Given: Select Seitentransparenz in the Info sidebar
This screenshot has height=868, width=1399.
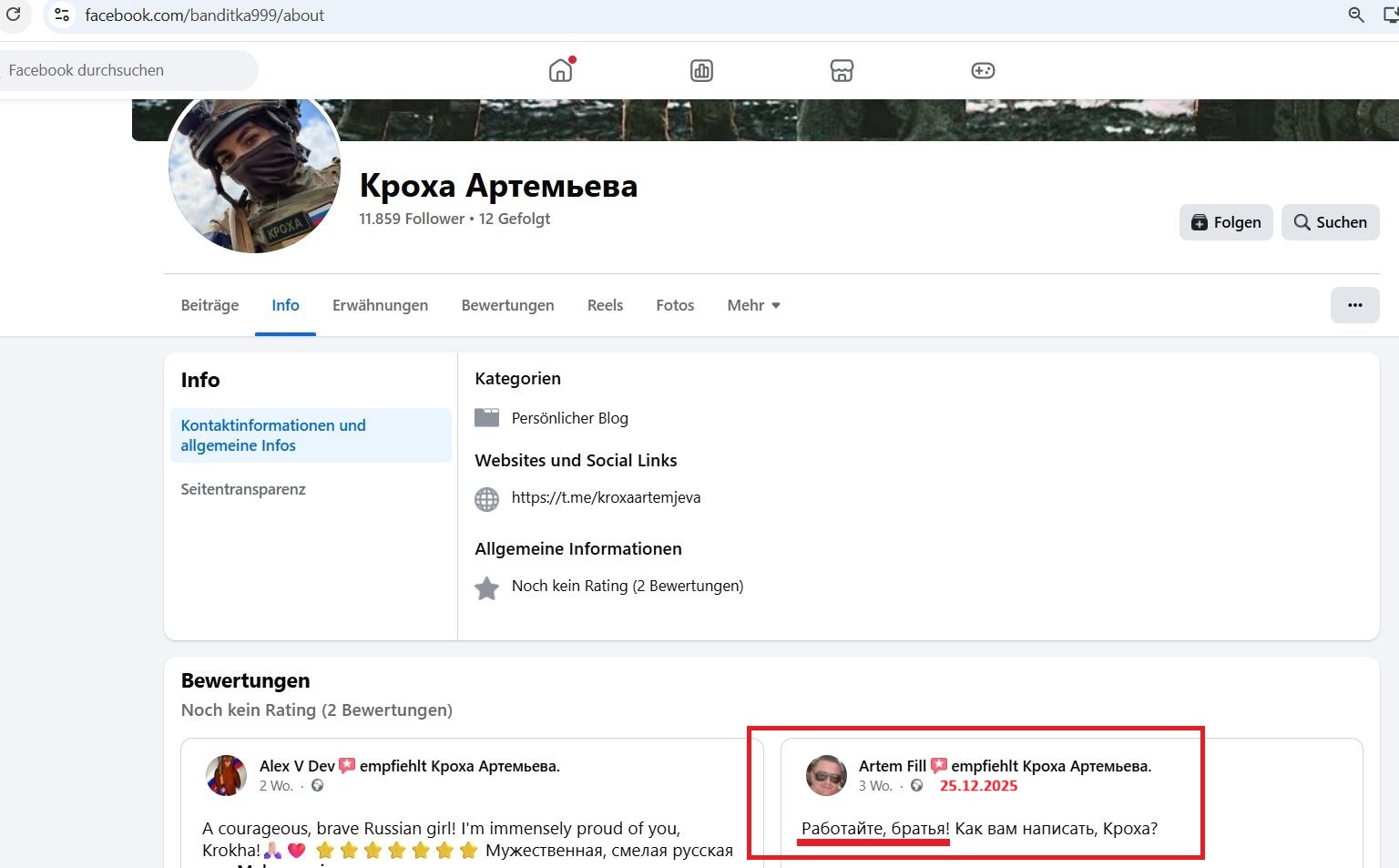Looking at the screenshot, I should (243, 489).
